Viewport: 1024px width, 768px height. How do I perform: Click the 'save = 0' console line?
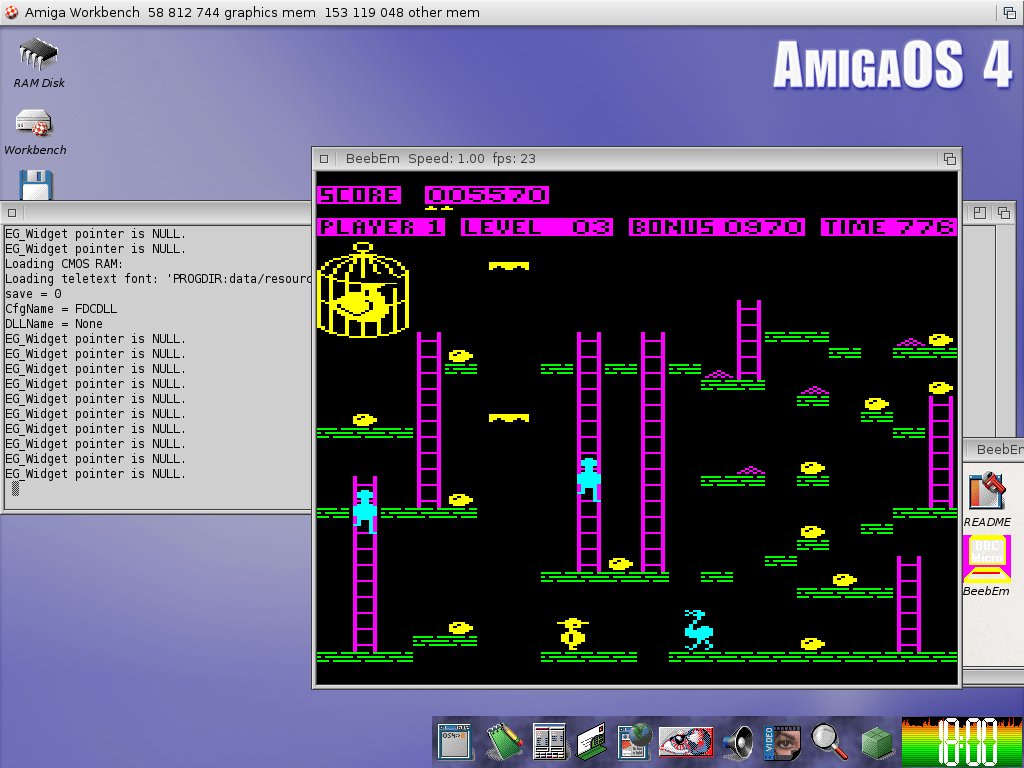pyautogui.click(x=33, y=294)
